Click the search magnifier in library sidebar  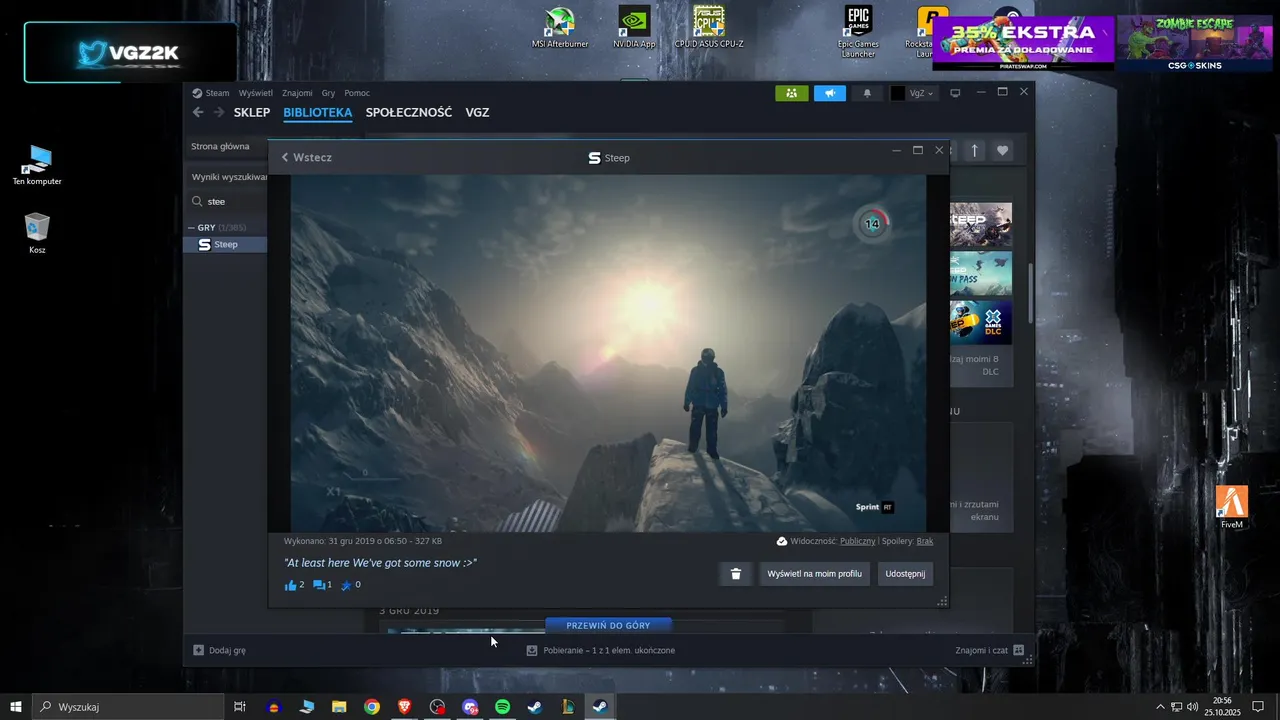197,201
